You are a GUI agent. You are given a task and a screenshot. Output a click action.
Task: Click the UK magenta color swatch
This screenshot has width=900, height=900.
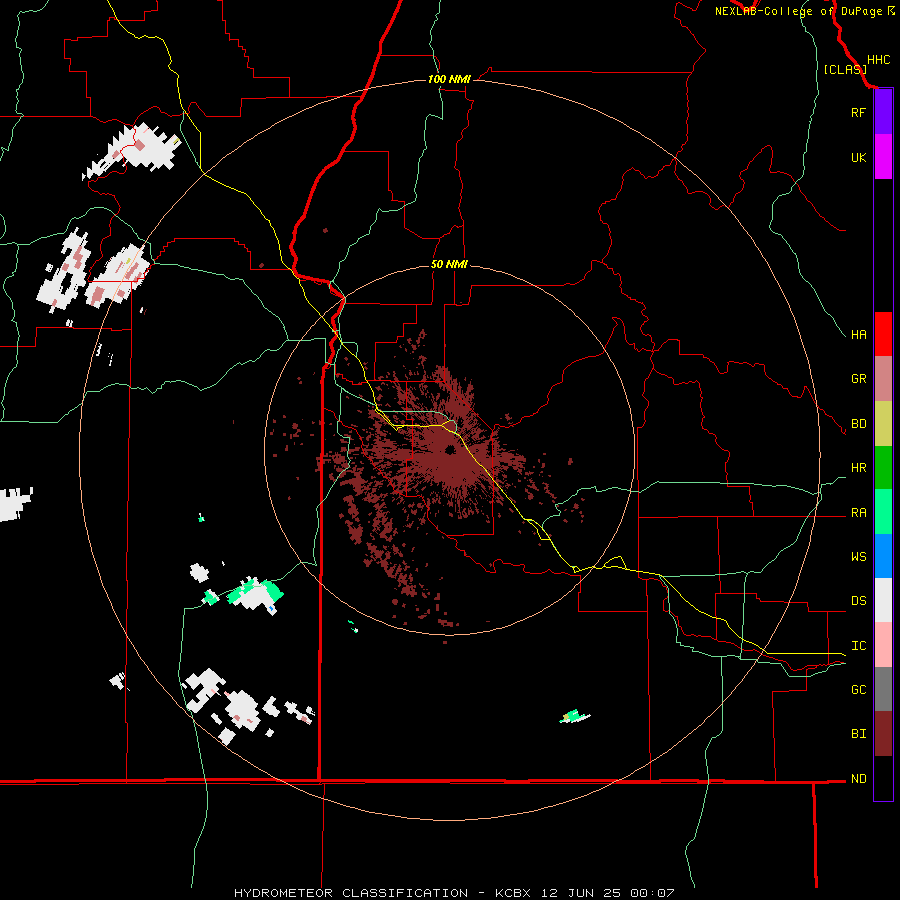pos(883,157)
